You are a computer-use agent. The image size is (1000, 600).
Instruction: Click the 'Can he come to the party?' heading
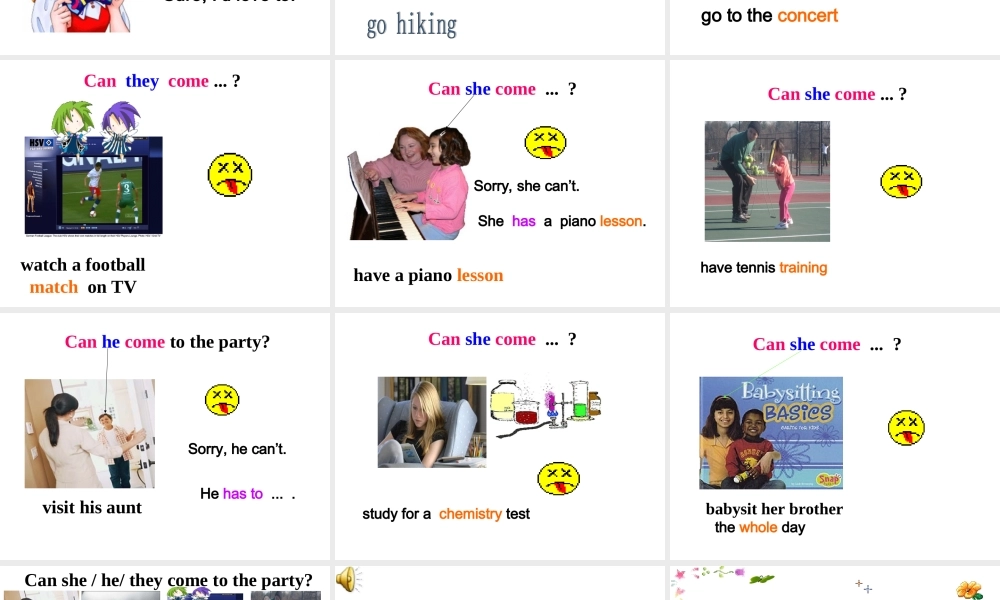click(167, 342)
